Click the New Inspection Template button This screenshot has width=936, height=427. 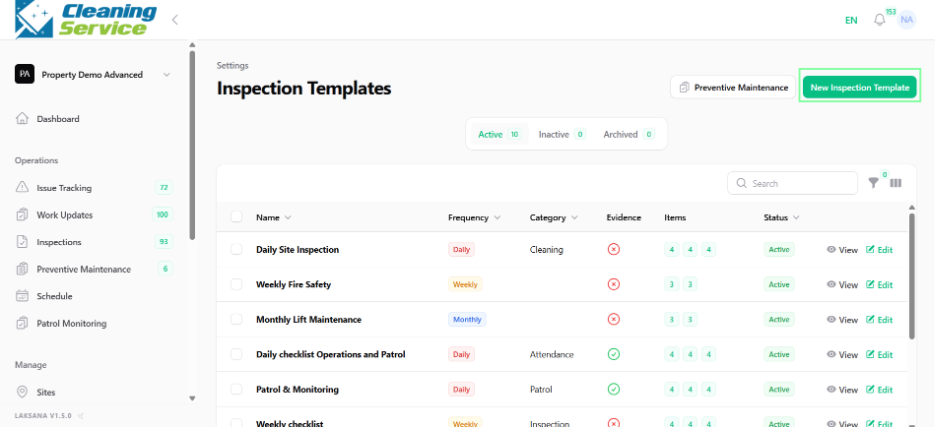point(860,87)
